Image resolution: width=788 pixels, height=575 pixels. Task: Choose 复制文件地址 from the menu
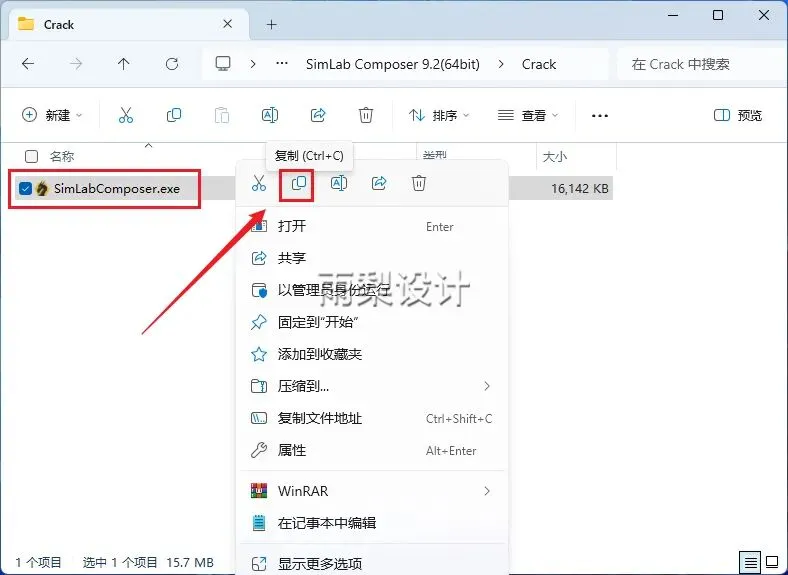click(x=372, y=418)
